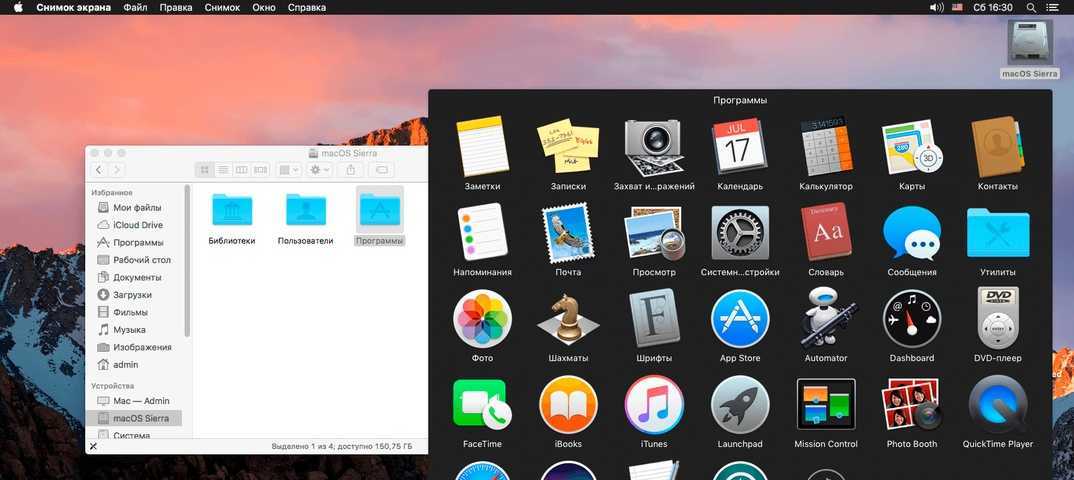The image size is (1074, 480).
Task: Open the Шахматы chess app
Action: [568, 319]
